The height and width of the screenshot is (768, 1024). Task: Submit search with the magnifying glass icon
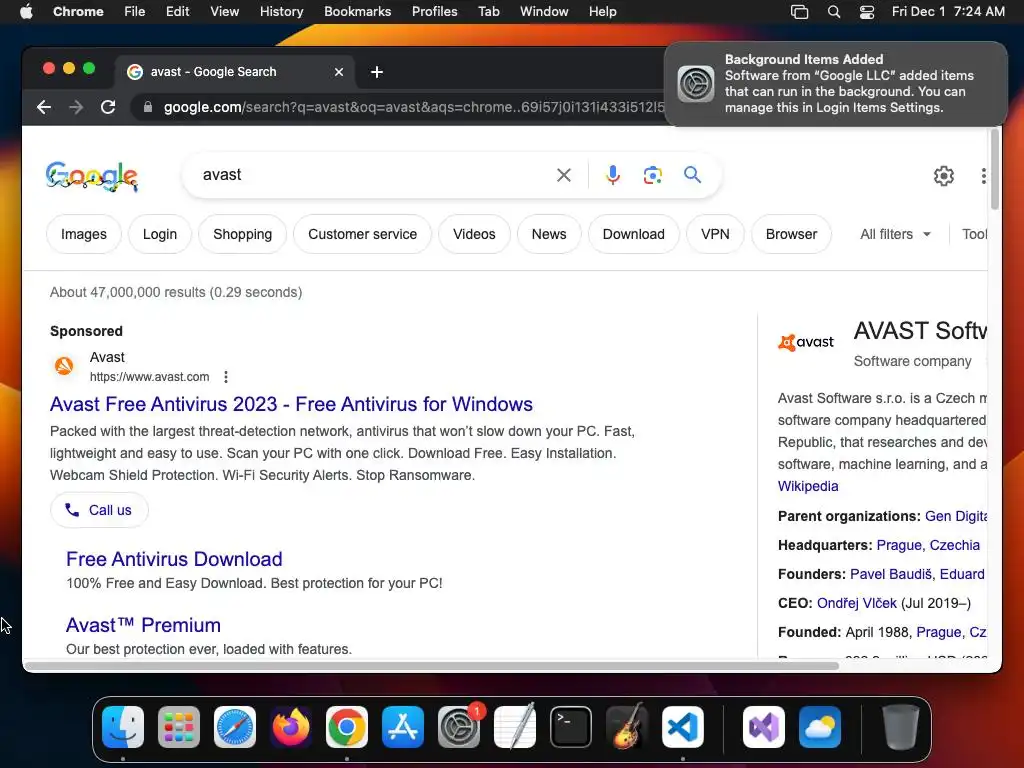pos(692,174)
